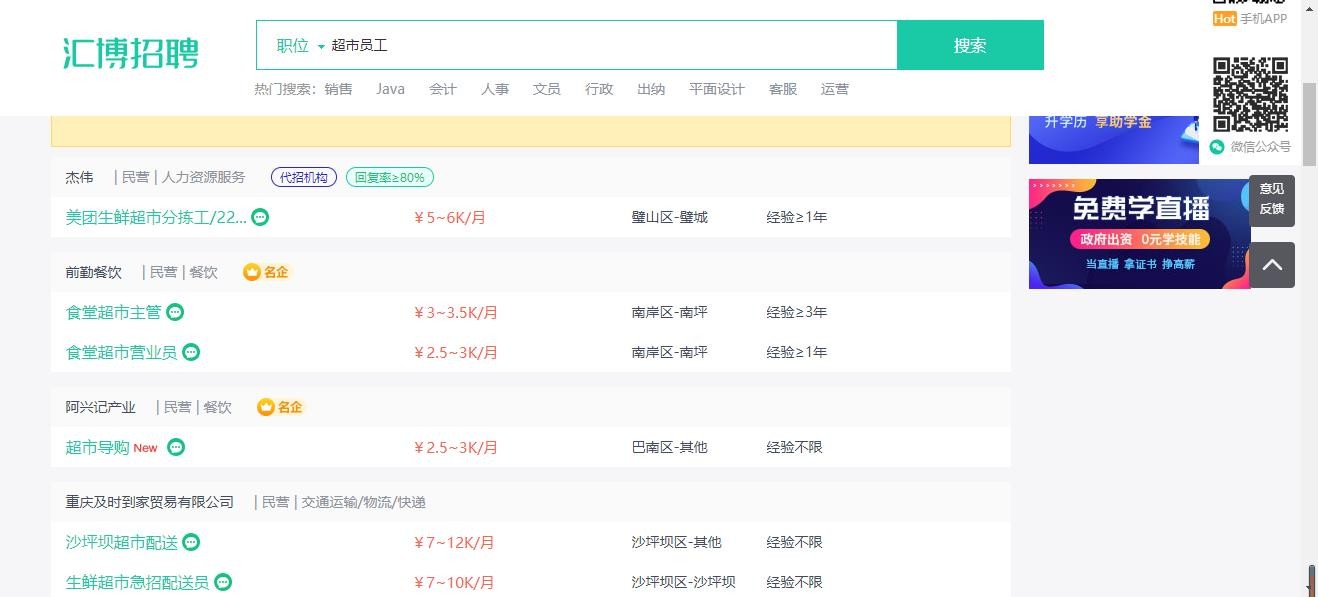
Task: Click 经验≥3年 text
Action: [x=797, y=312]
